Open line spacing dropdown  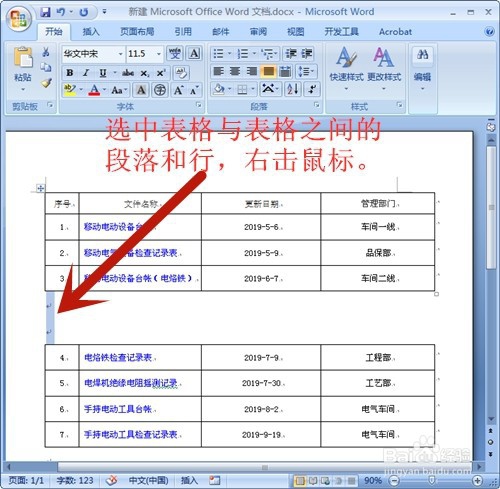click(306, 71)
